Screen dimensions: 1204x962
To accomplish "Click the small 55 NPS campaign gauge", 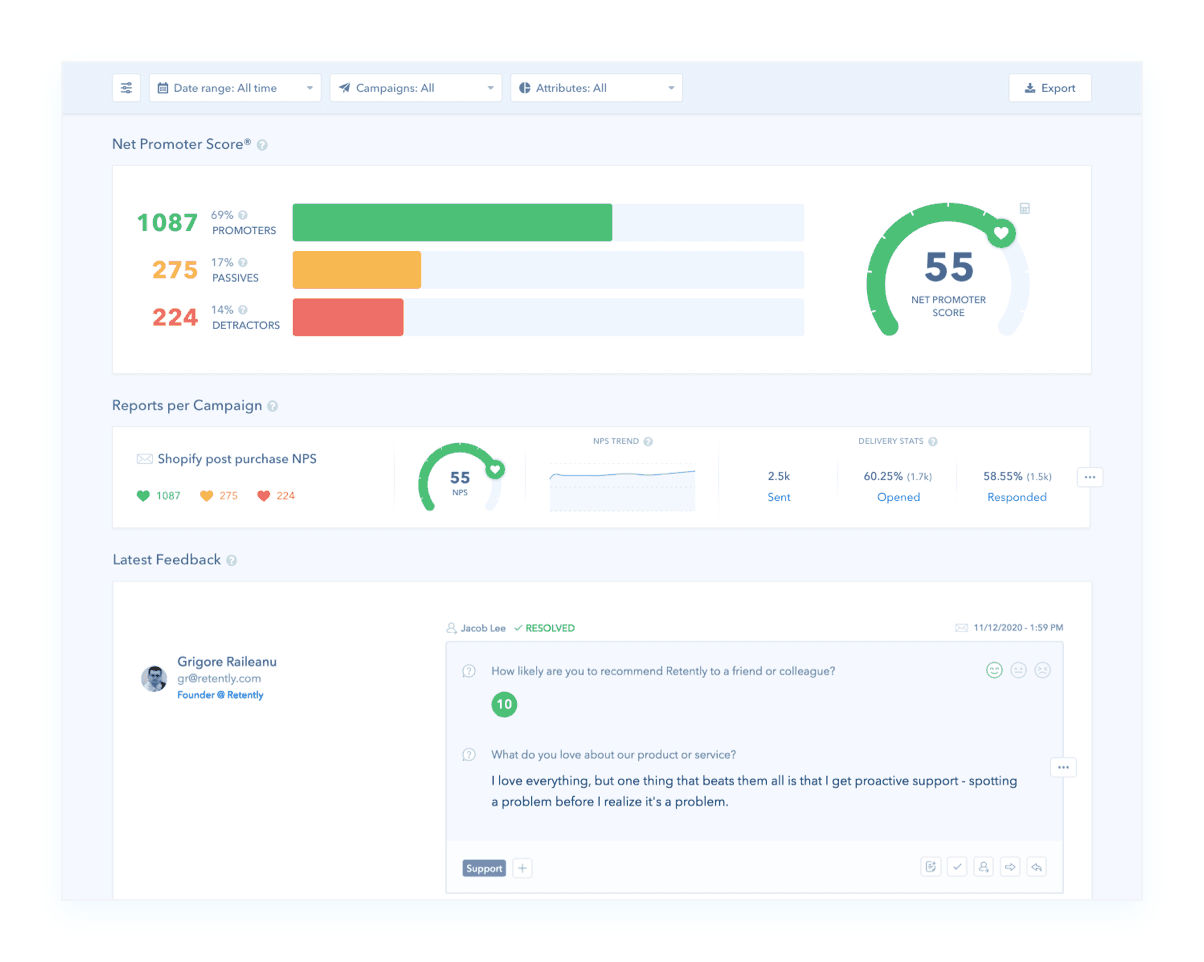I will (460, 478).
